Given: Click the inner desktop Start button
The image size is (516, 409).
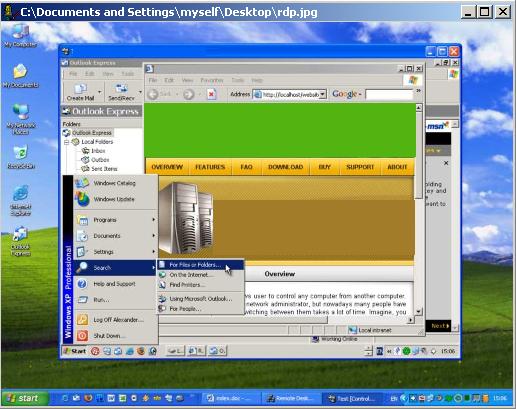Looking at the screenshot, I should pyautogui.click(x=75, y=351).
